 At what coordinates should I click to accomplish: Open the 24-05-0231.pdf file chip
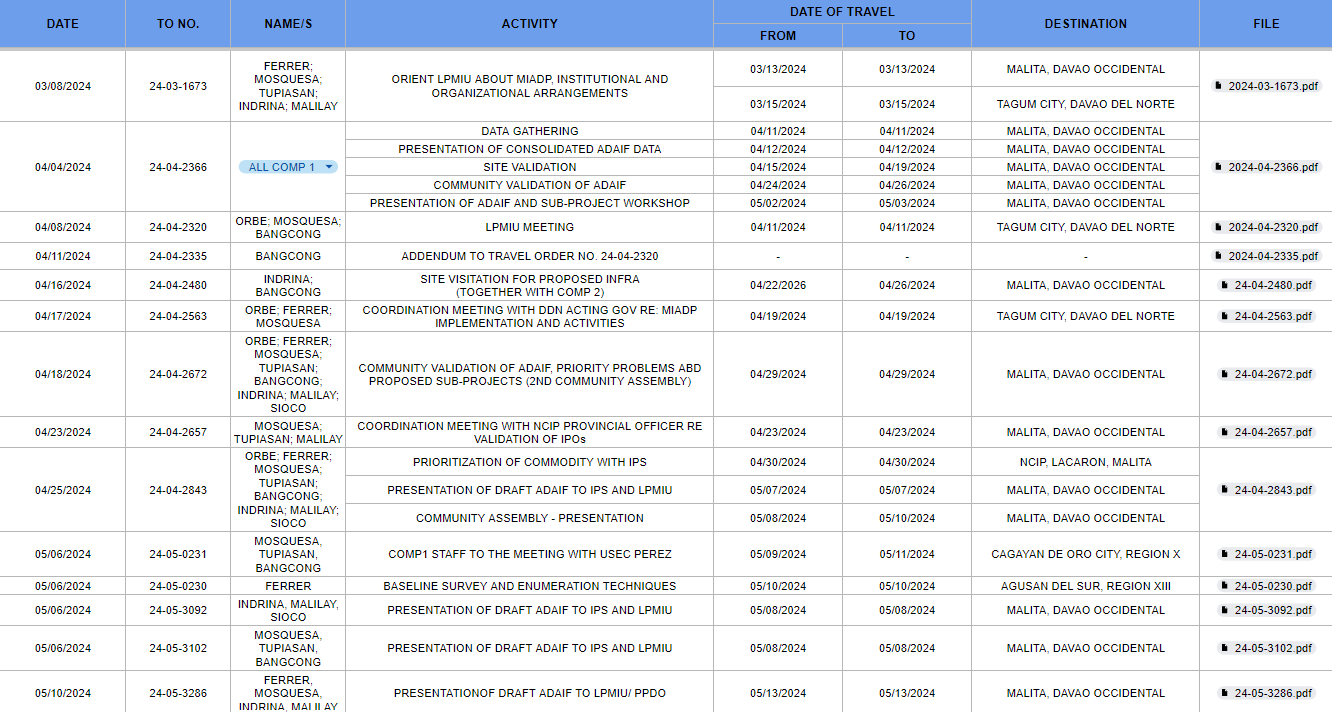(x=1266, y=554)
